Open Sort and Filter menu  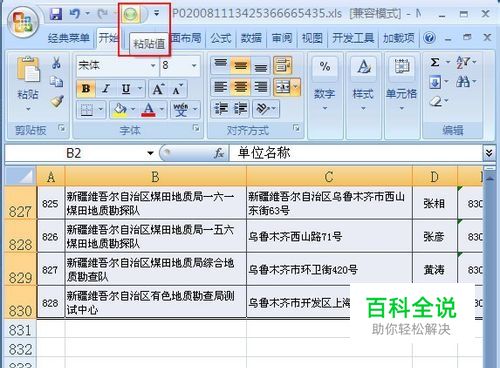click(x=466, y=62)
